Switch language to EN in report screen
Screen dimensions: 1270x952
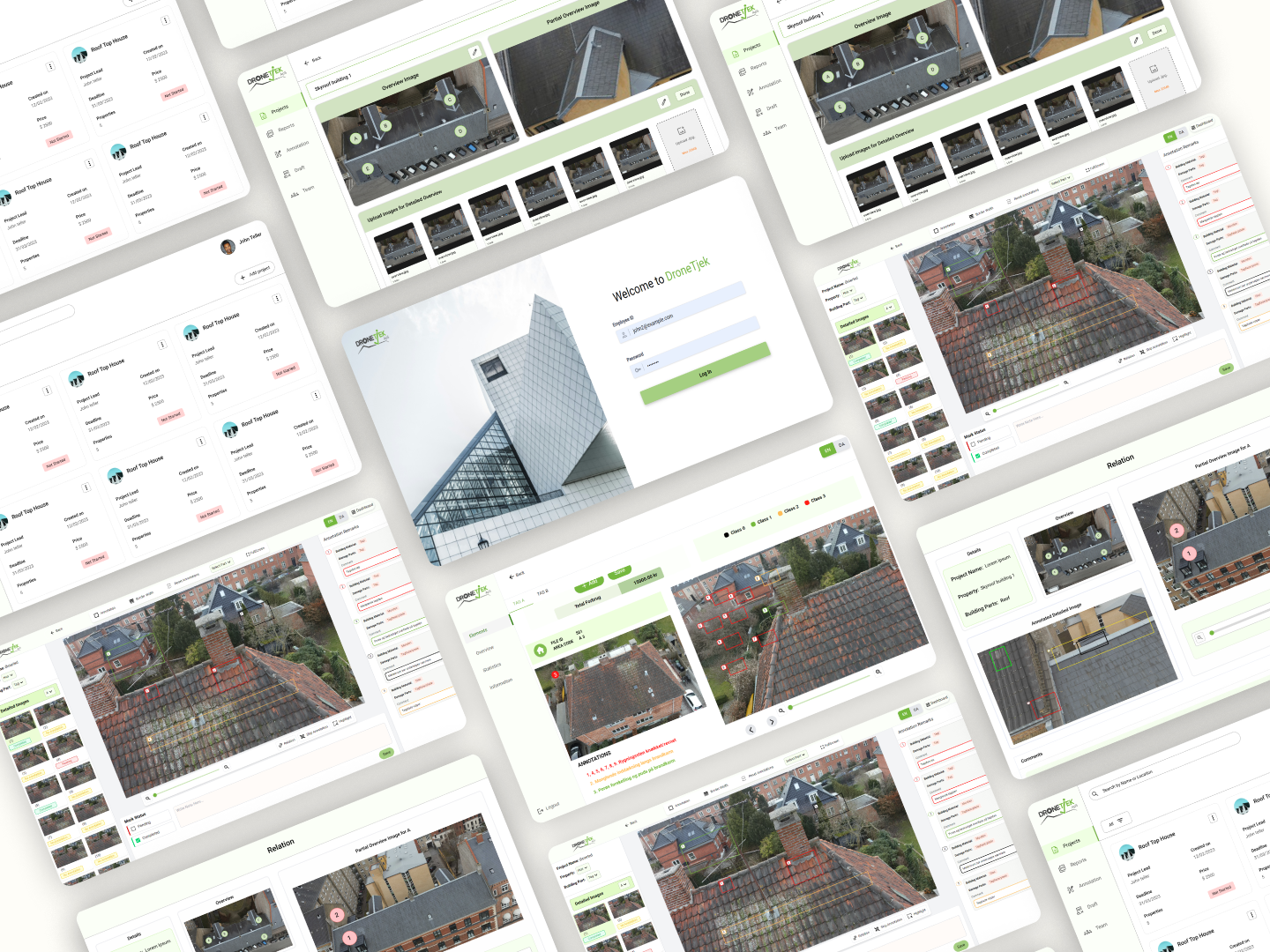[x=827, y=450]
